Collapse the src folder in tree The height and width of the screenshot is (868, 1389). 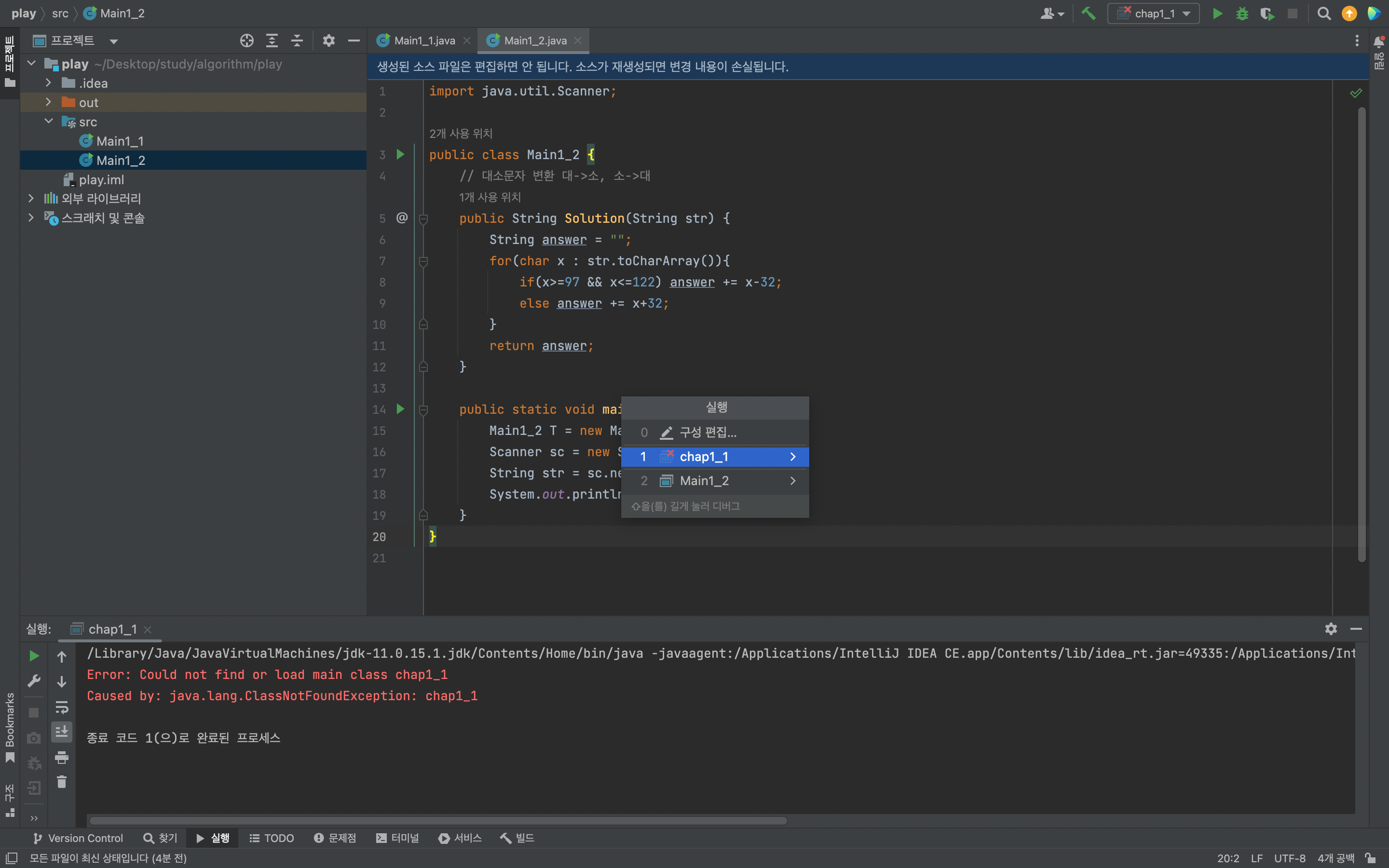[49, 122]
